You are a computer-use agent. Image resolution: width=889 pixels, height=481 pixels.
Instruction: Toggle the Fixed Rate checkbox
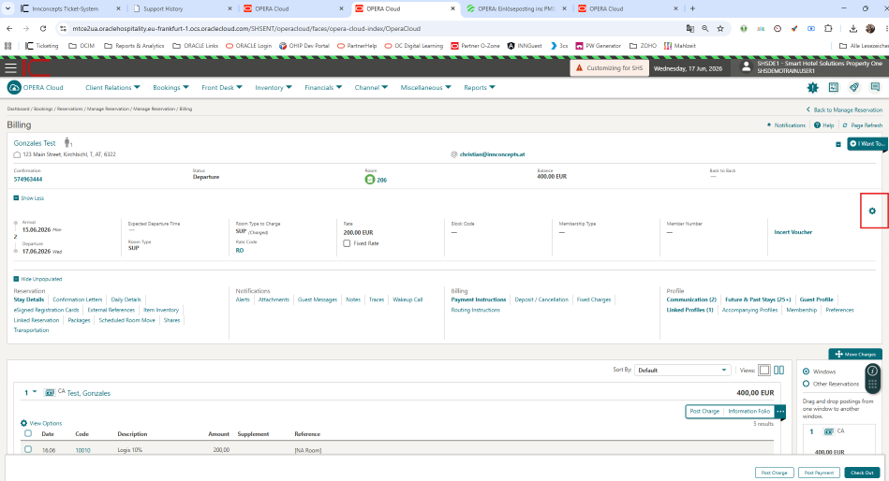(346, 243)
